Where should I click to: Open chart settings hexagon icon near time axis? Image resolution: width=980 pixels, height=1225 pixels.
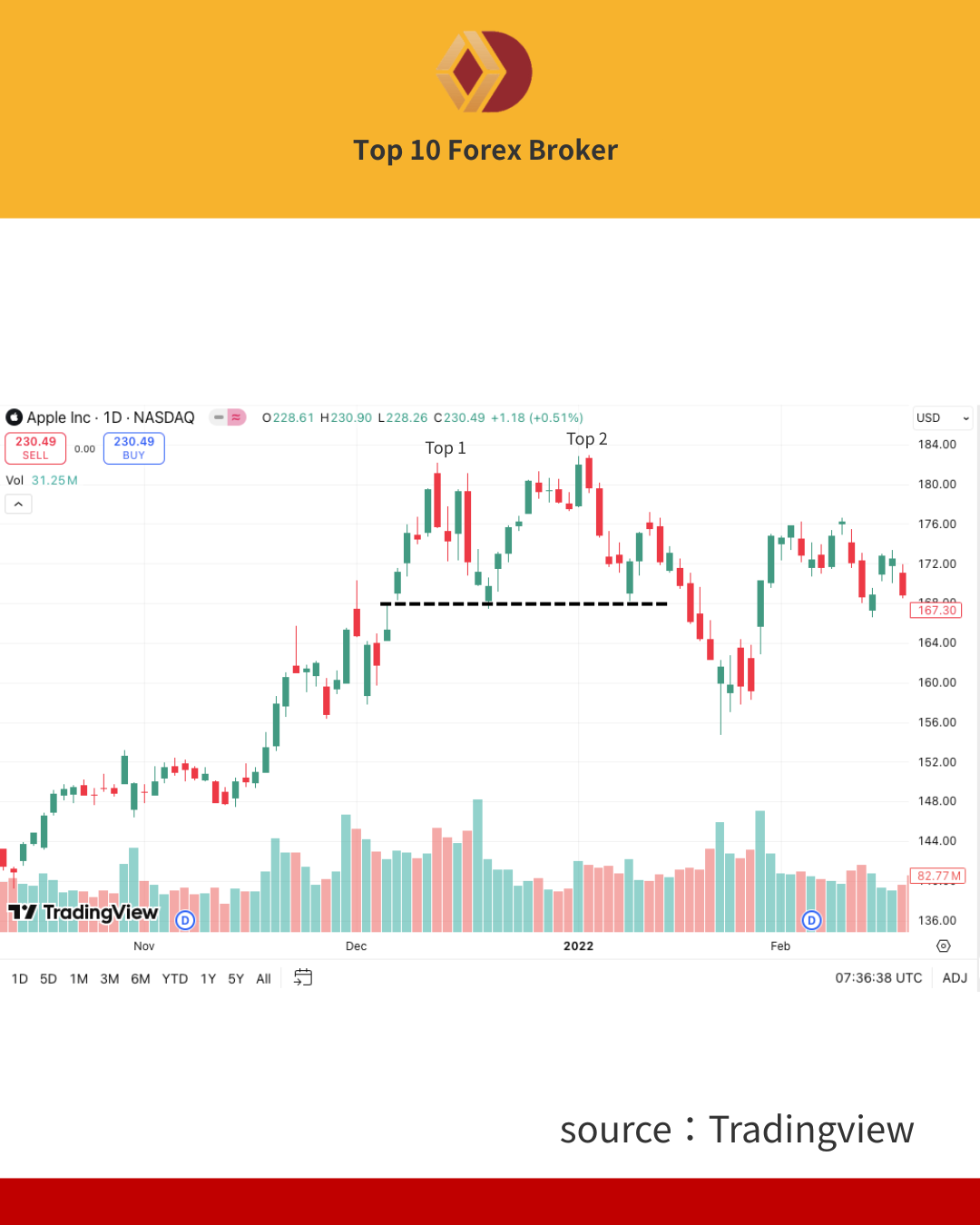point(944,946)
